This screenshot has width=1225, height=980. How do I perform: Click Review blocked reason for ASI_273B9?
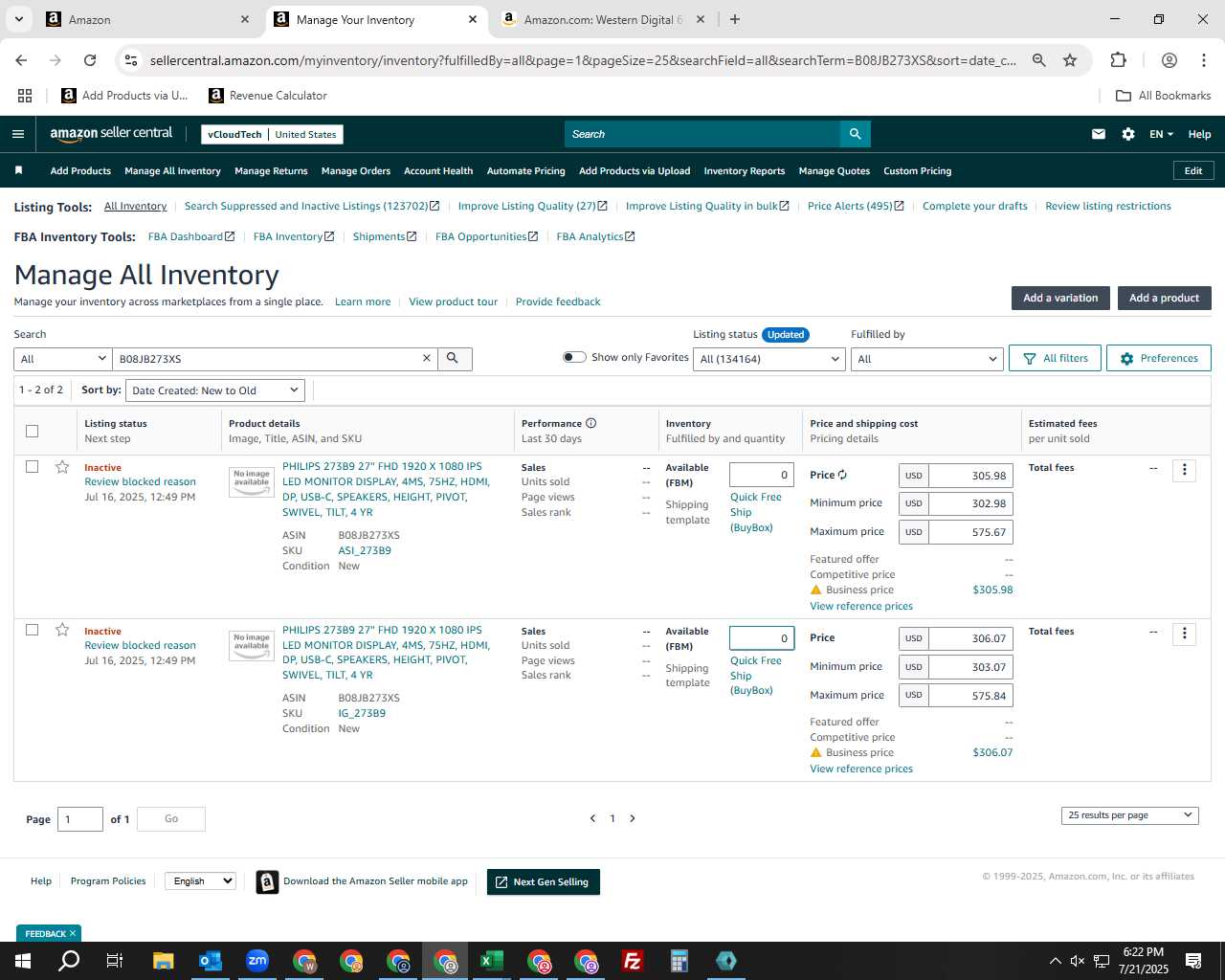(x=140, y=482)
